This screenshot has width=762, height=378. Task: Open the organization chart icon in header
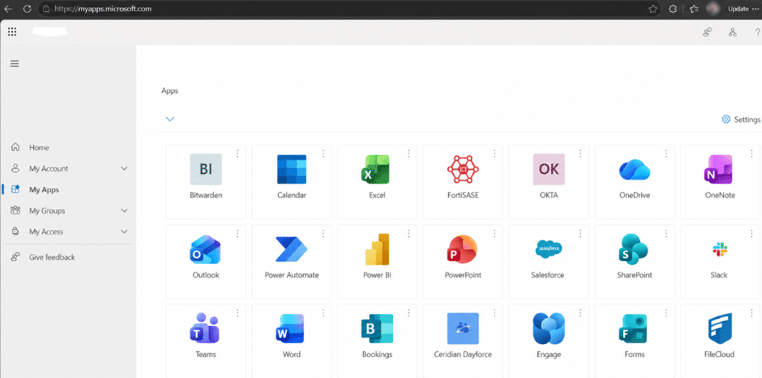(x=732, y=33)
